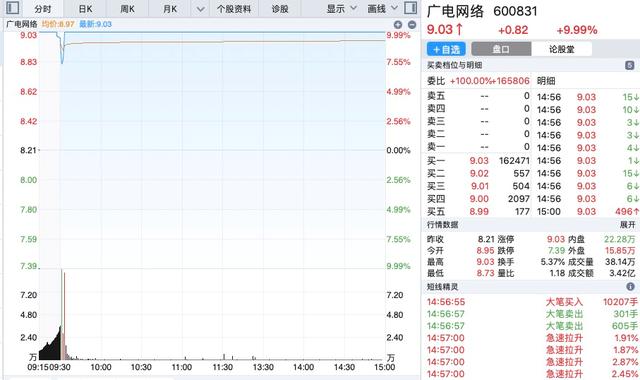
Task: Click the 最新:9.03 chart label
Action: coord(95,24)
